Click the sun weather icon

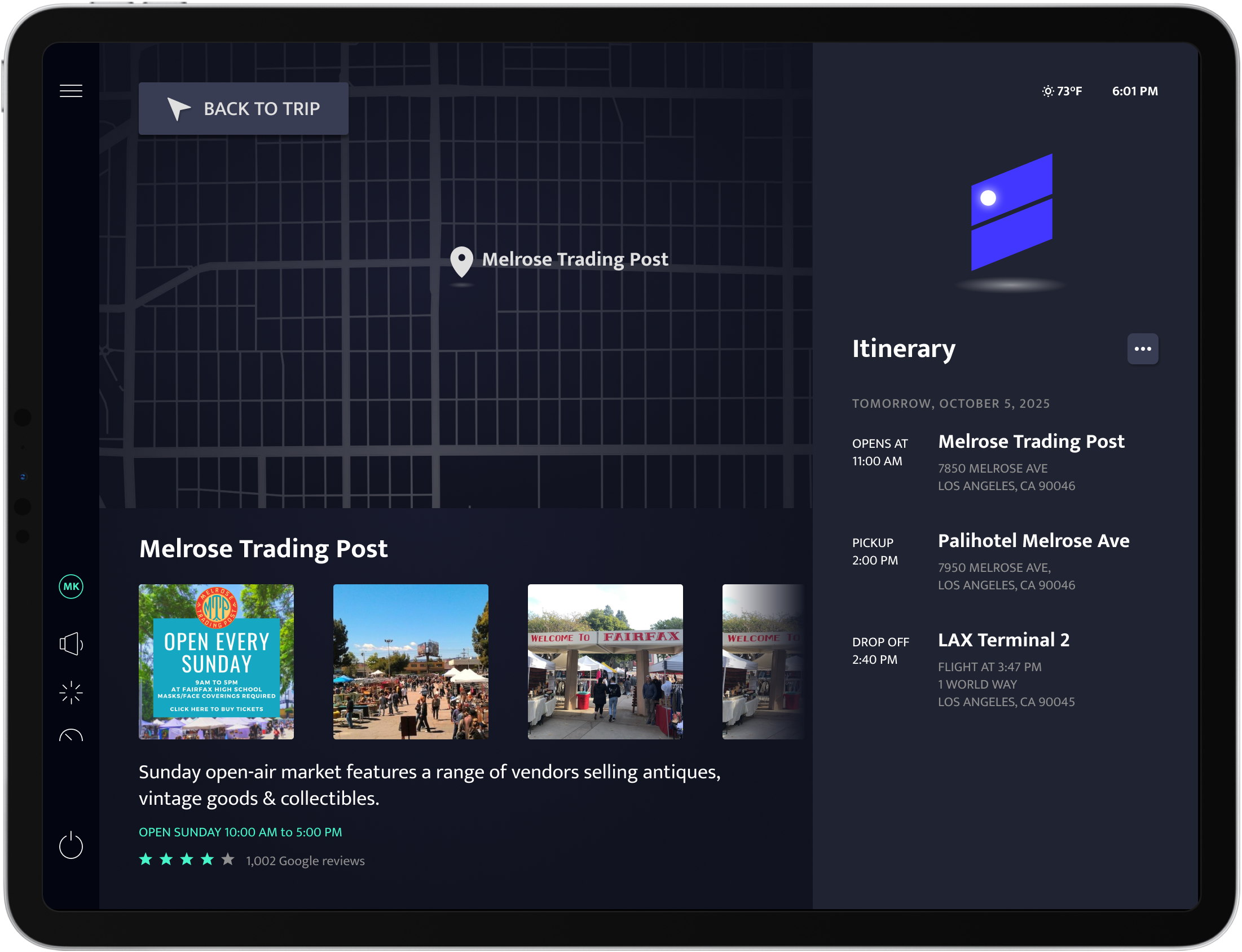click(x=1047, y=91)
